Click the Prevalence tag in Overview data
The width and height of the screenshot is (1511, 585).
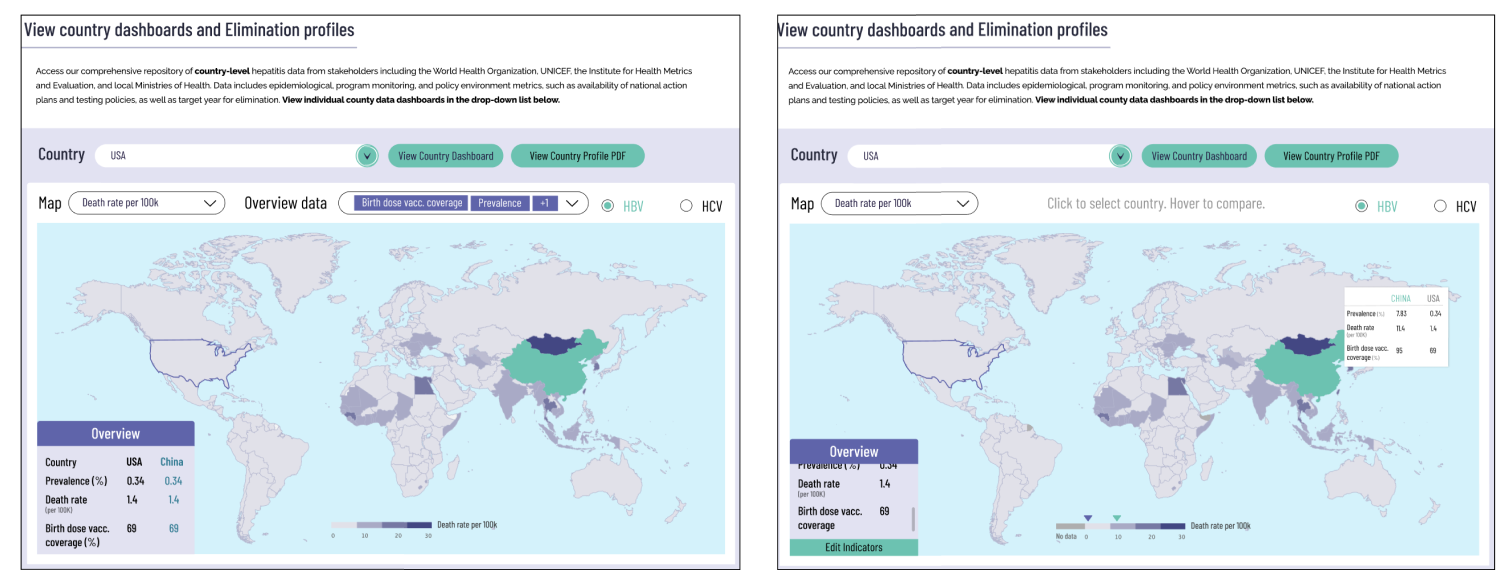coord(499,203)
